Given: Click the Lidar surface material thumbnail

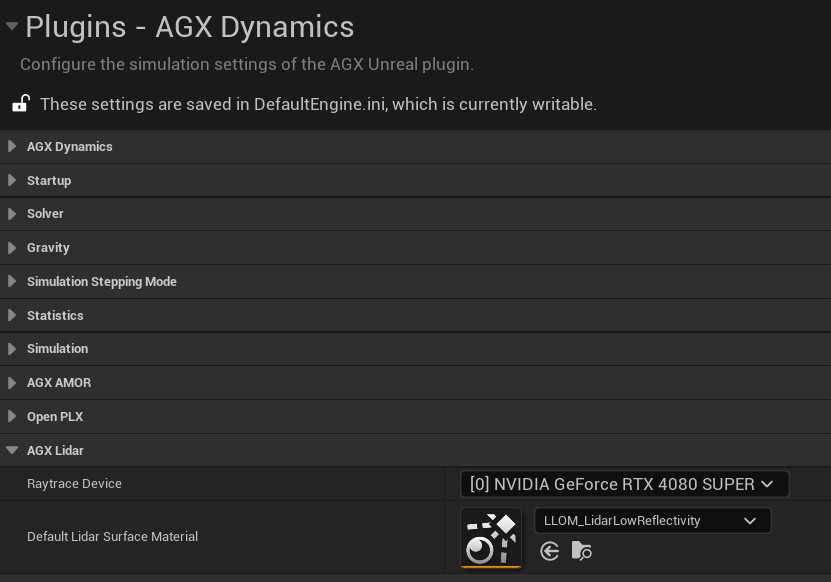Looking at the screenshot, I should click(x=491, y=537).
